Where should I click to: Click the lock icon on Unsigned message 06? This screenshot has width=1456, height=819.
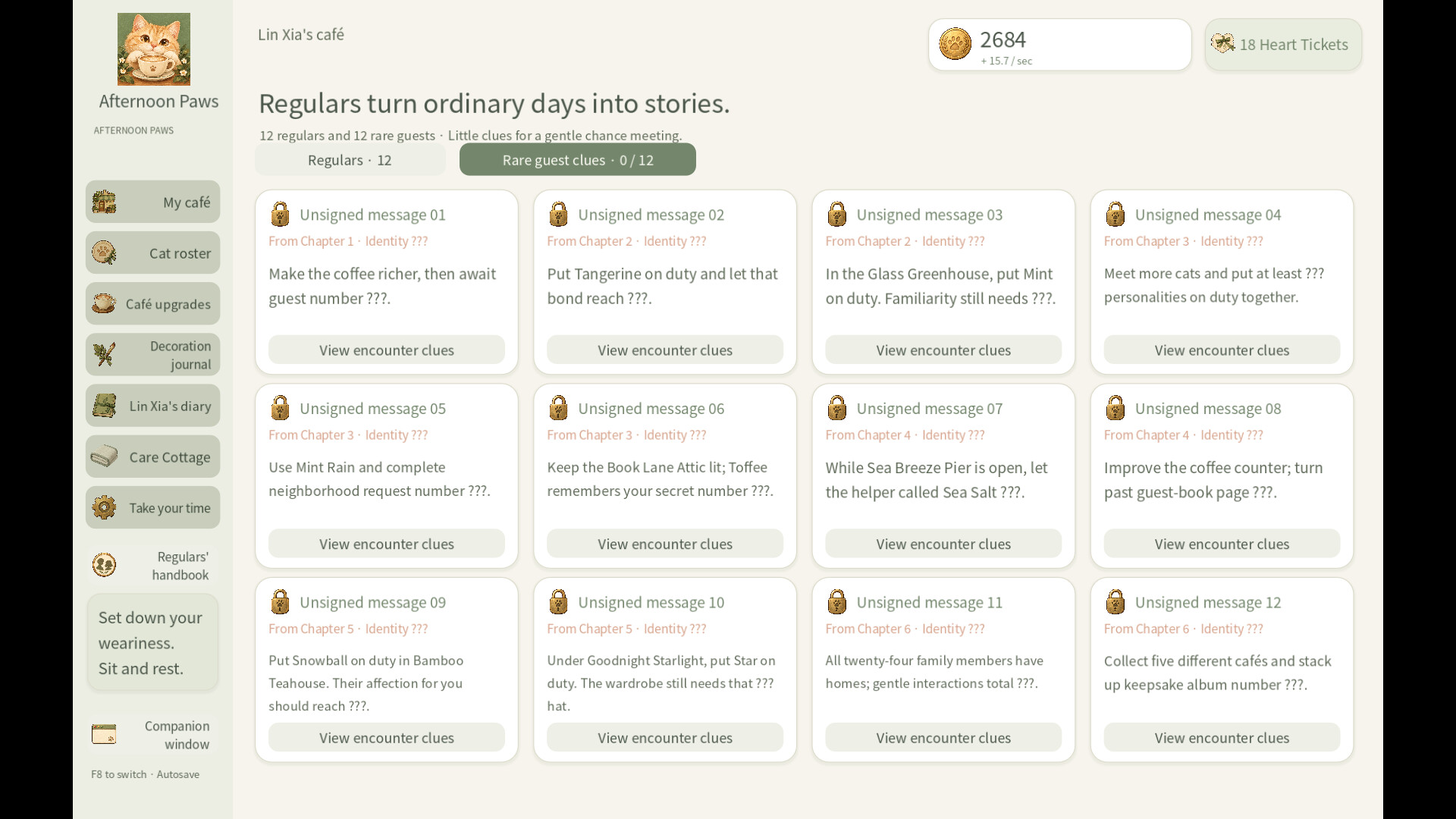(x=558, y=408)
